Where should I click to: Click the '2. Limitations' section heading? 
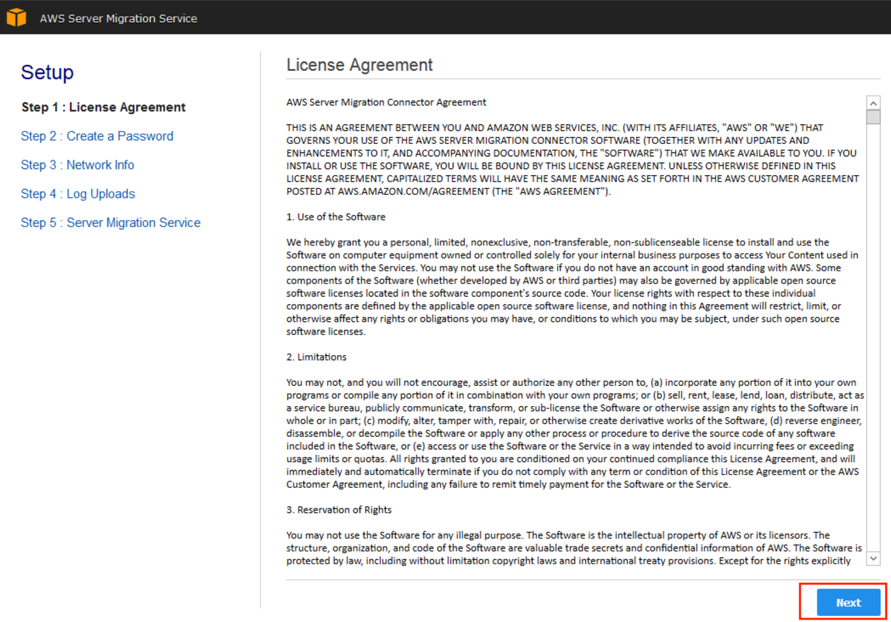[316, 357]
